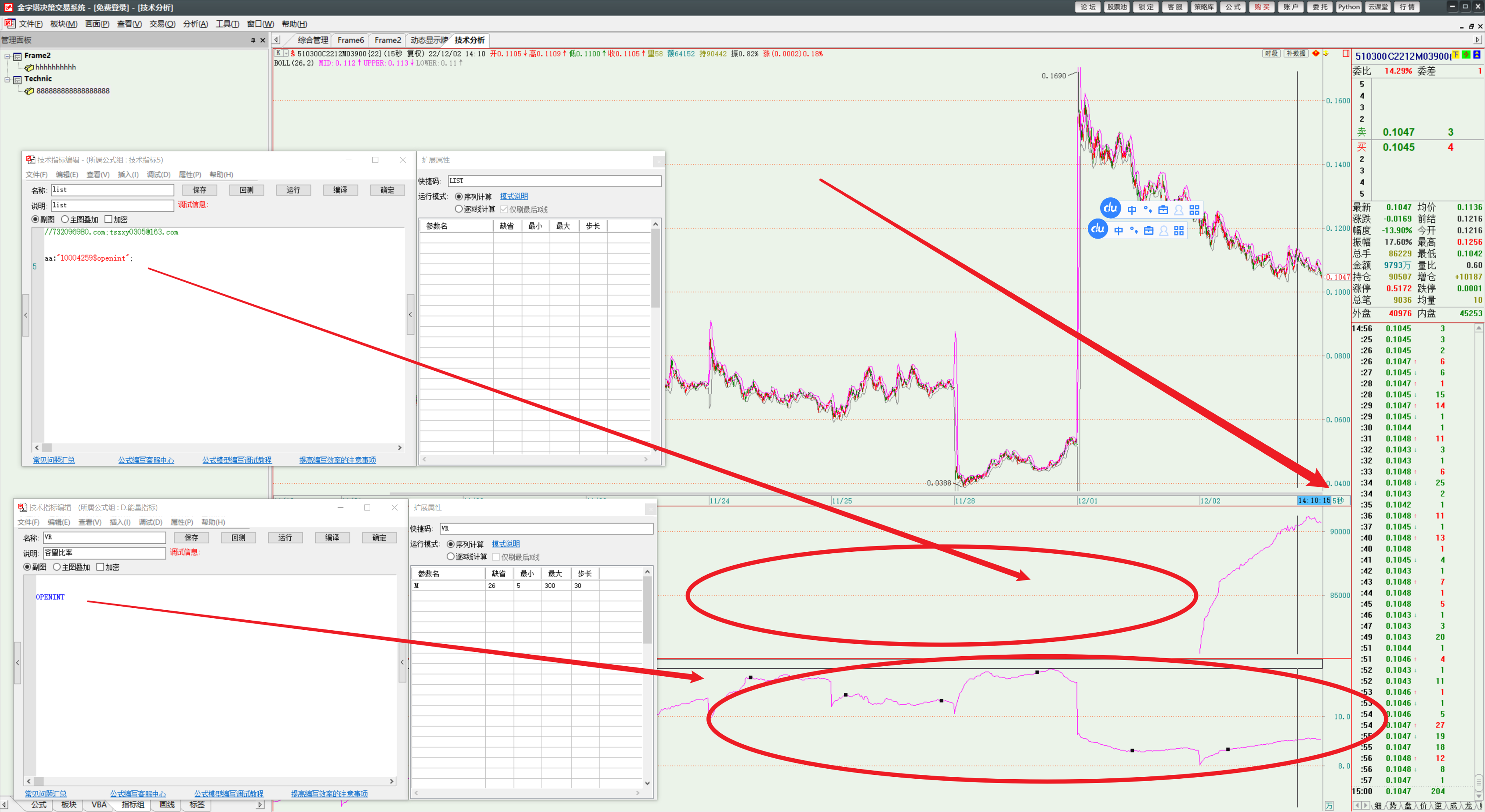
Task: Select 主图叠加 radio in the VR formula editor
Action: click(x=57, y=567)
